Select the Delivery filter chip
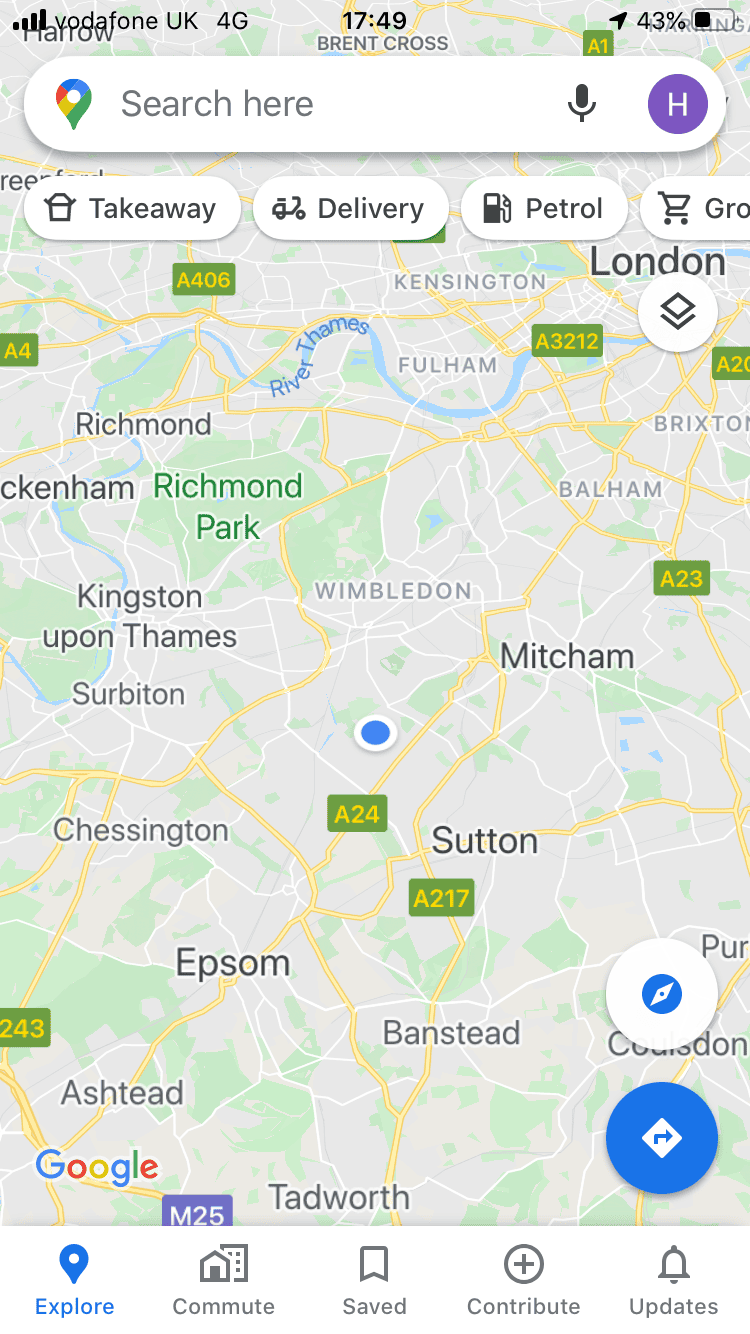 pos(351,208)
